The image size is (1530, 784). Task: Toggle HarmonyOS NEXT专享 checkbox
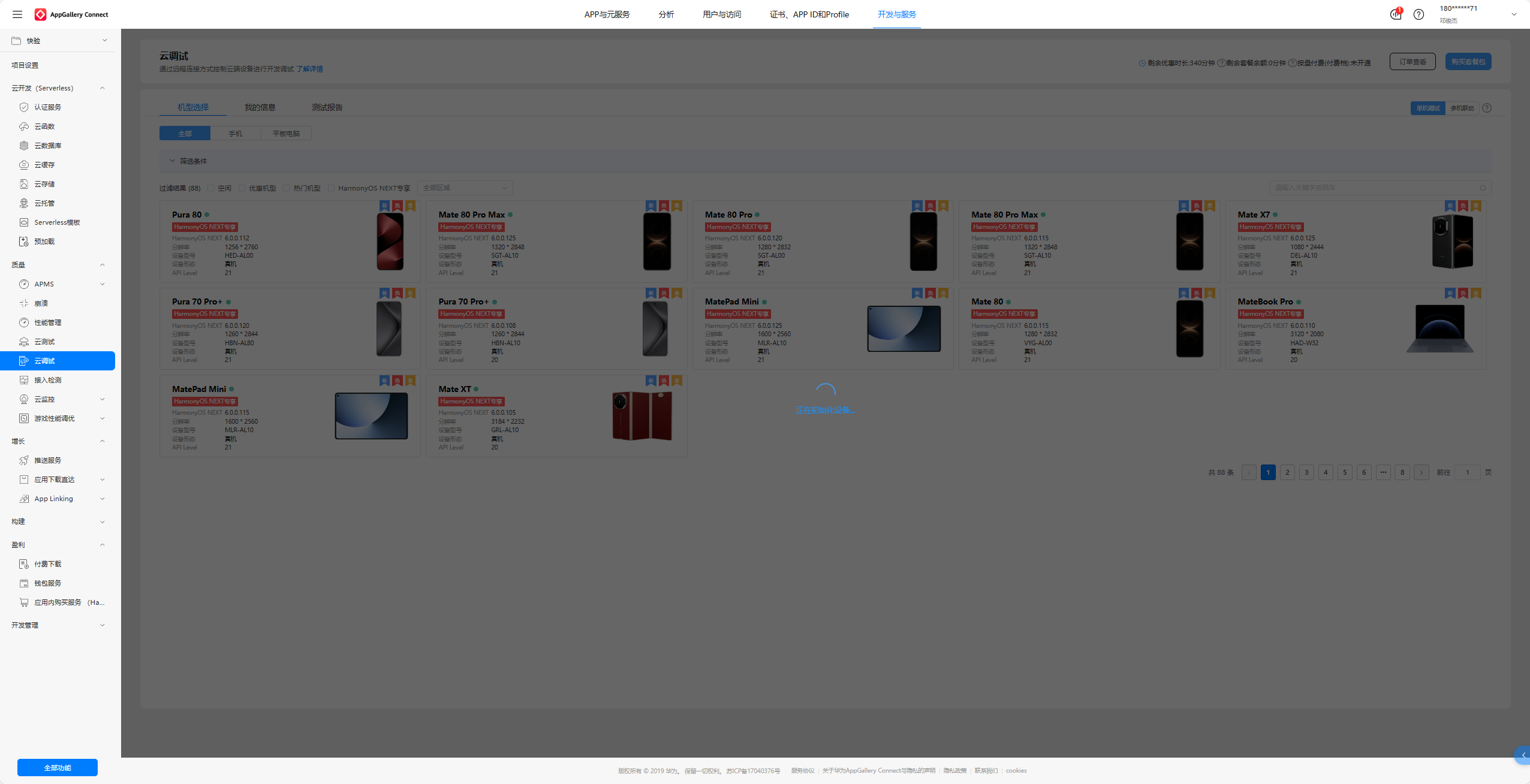[x=331, y=188]
